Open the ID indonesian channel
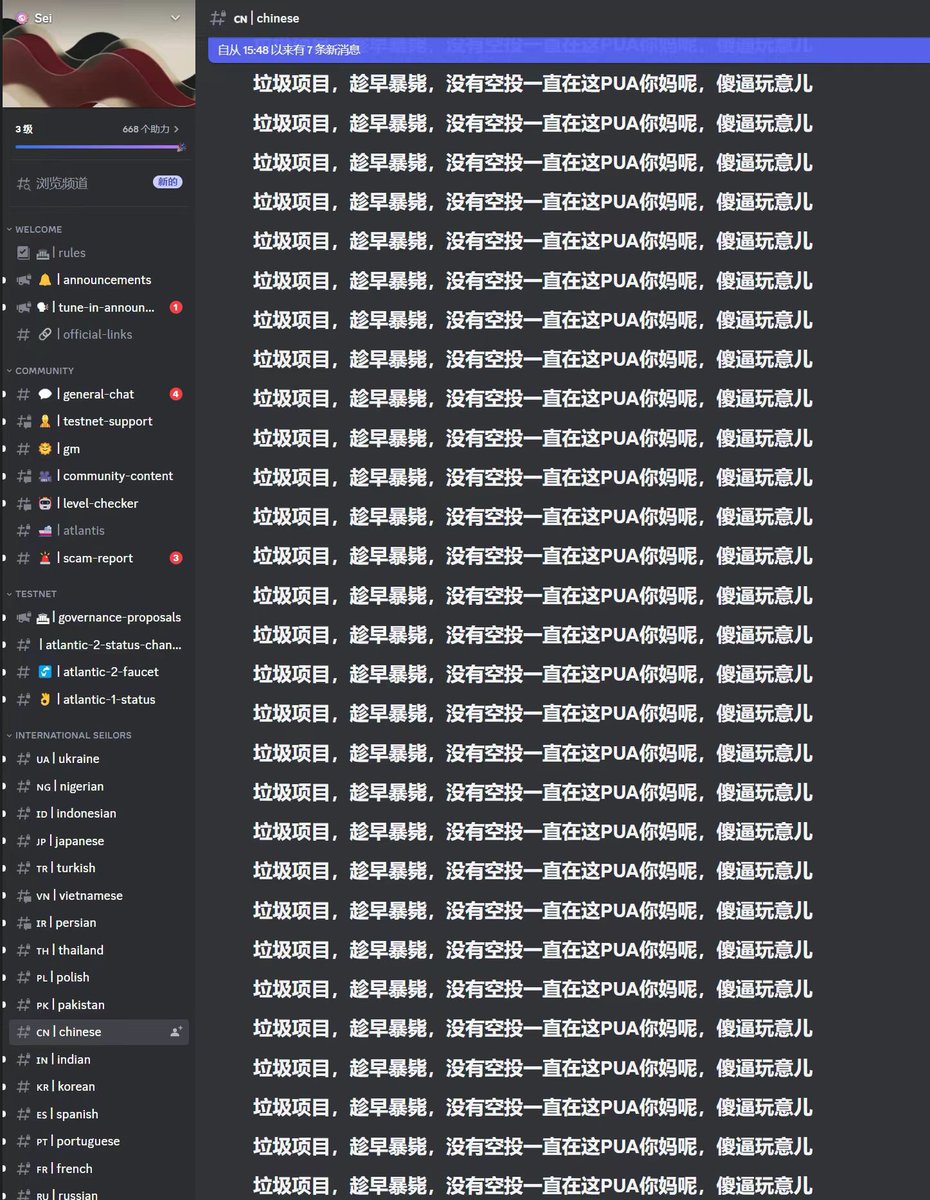Viewport: 930px width, 1200px height. pyautogui.click(x=98, y=813)
